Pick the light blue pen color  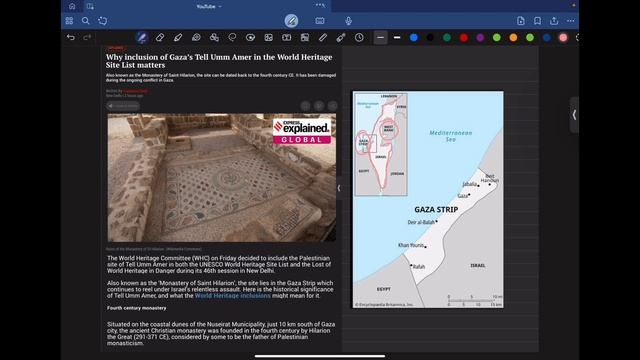(x=414, y=38)
